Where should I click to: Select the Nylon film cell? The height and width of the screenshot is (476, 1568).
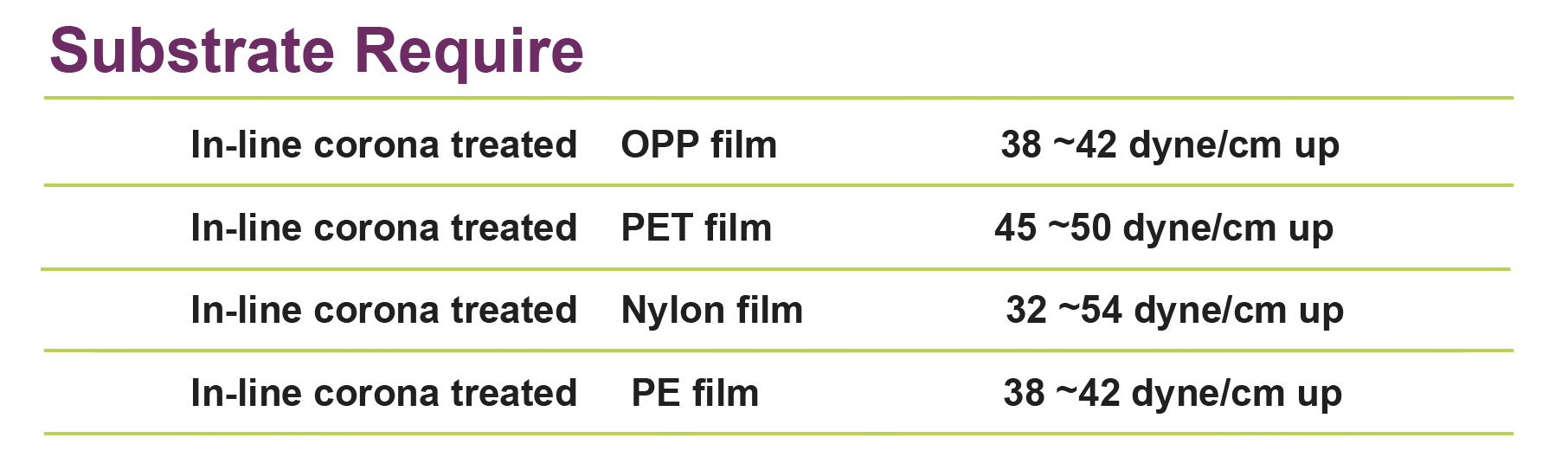coord(712,310)
